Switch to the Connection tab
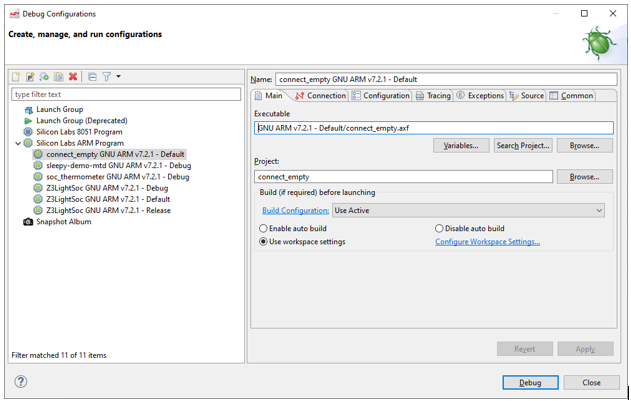The height and width of the screenshot is (401, 631). click(320, 96)
